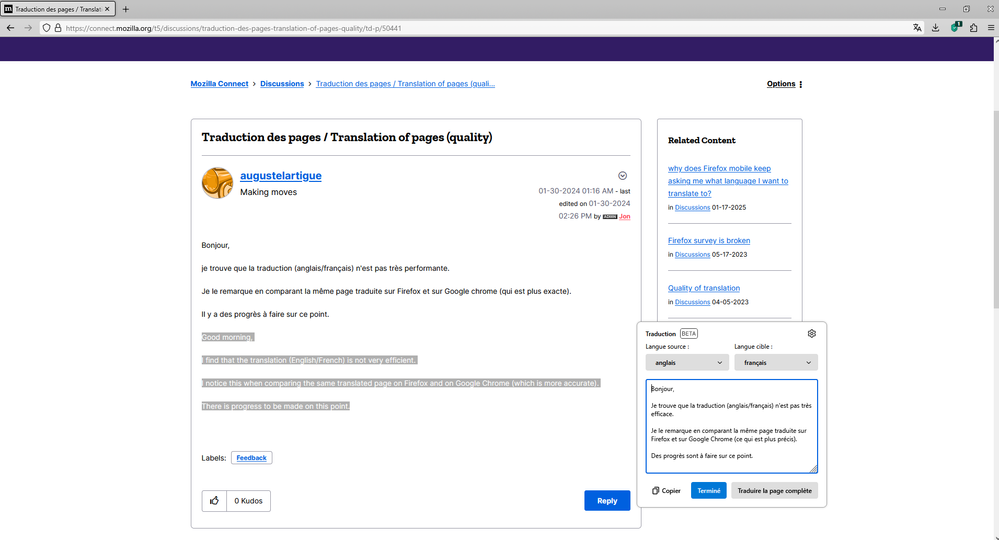Expand the Langue cible dropdown set to français
Image resolution: width=999 pixels, height=540 pixels.
(x=775, y=363)
